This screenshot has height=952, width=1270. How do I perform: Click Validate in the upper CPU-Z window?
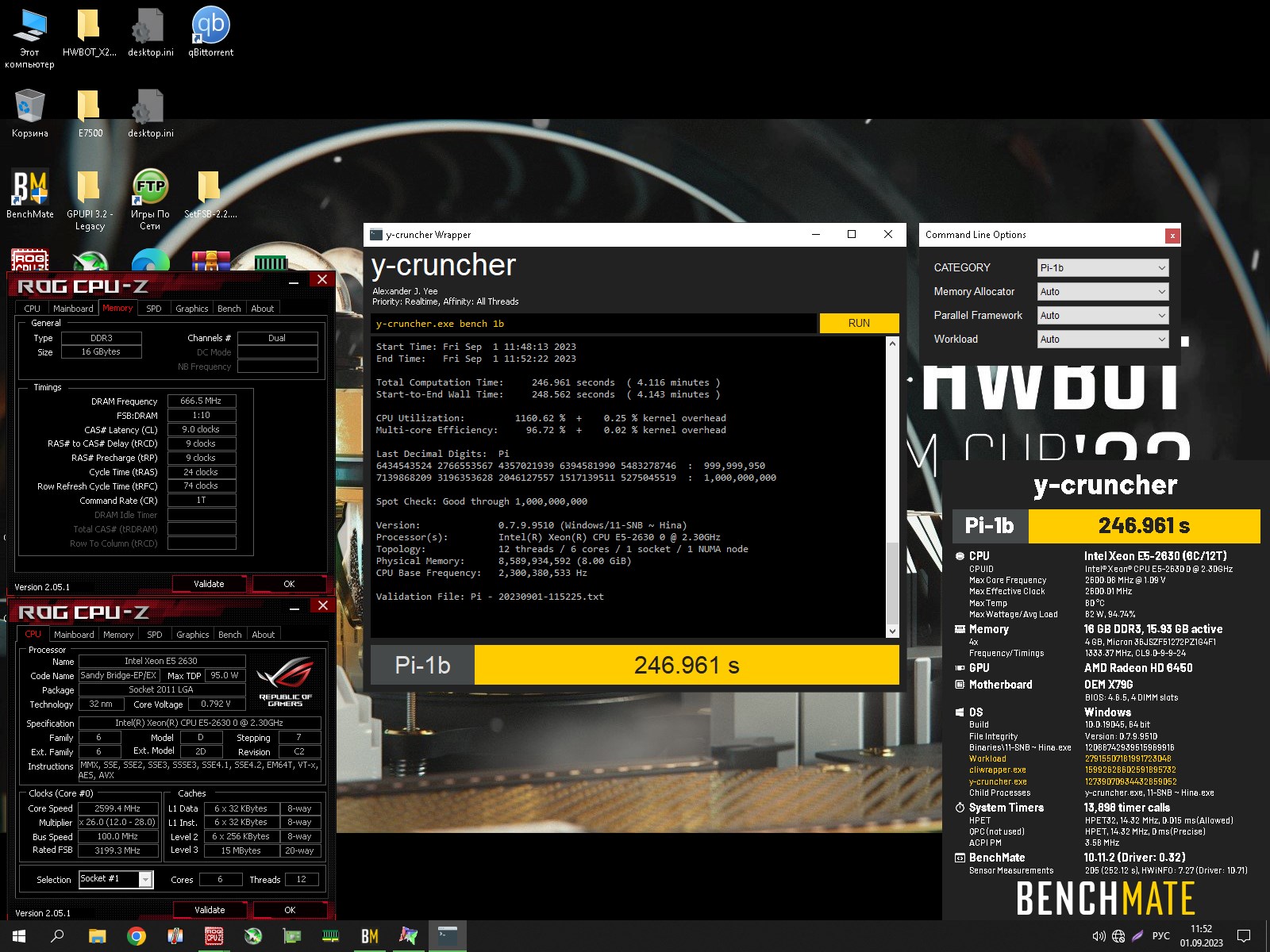(x=209, y=584)
